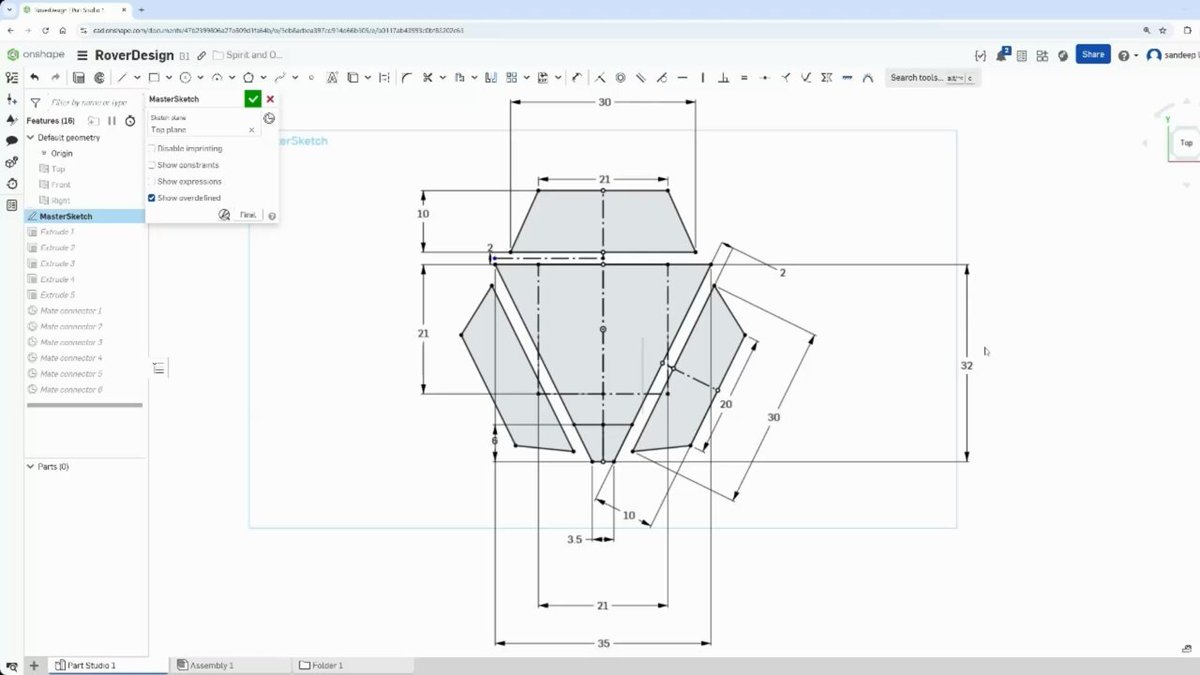Viewport: 1200px width, 675px height.
Task: Select the Spline sketch tool
Action: pos(280,78)
